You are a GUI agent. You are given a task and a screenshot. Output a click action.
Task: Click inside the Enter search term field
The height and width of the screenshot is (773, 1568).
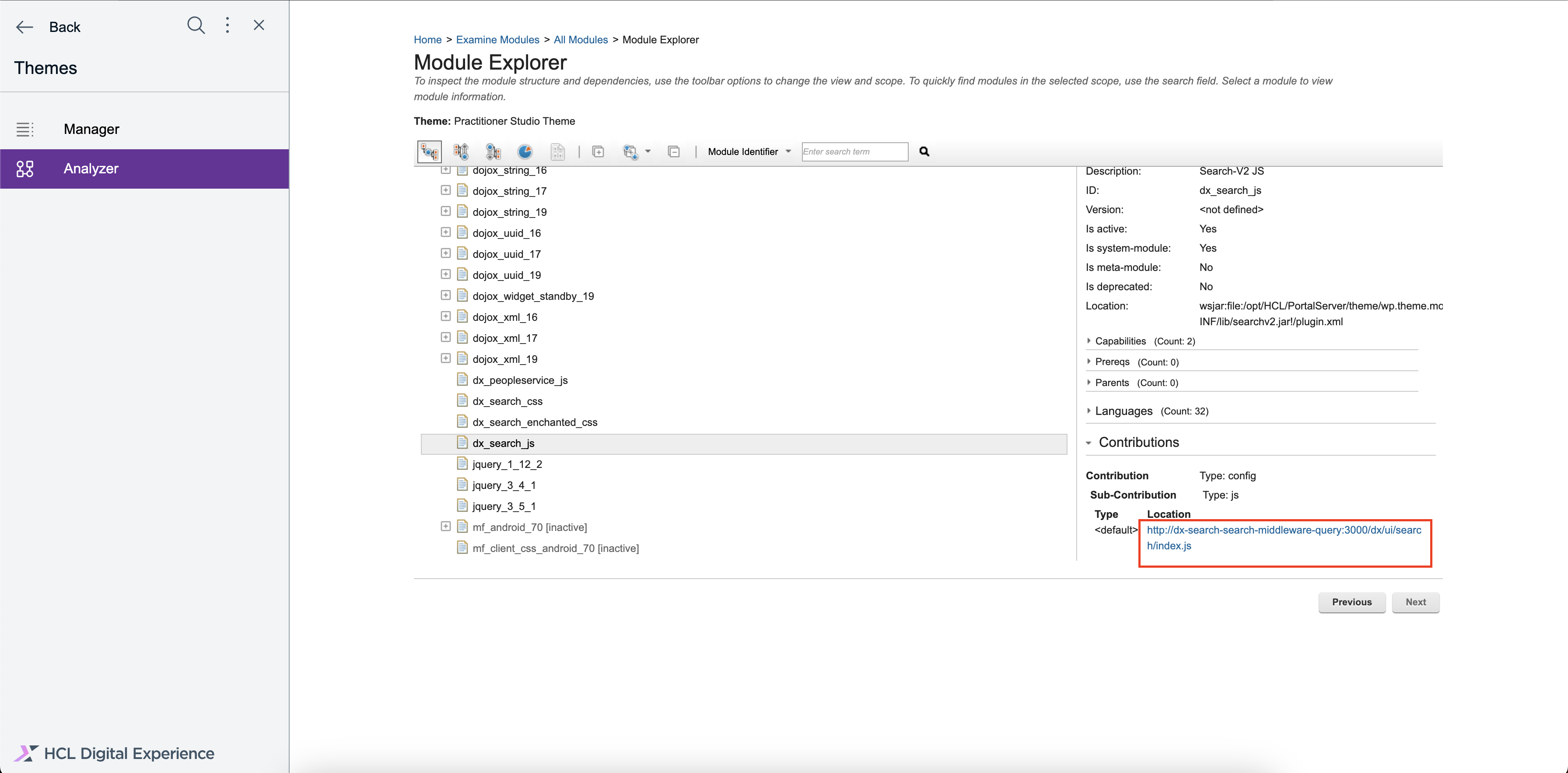tap(854, 151)
